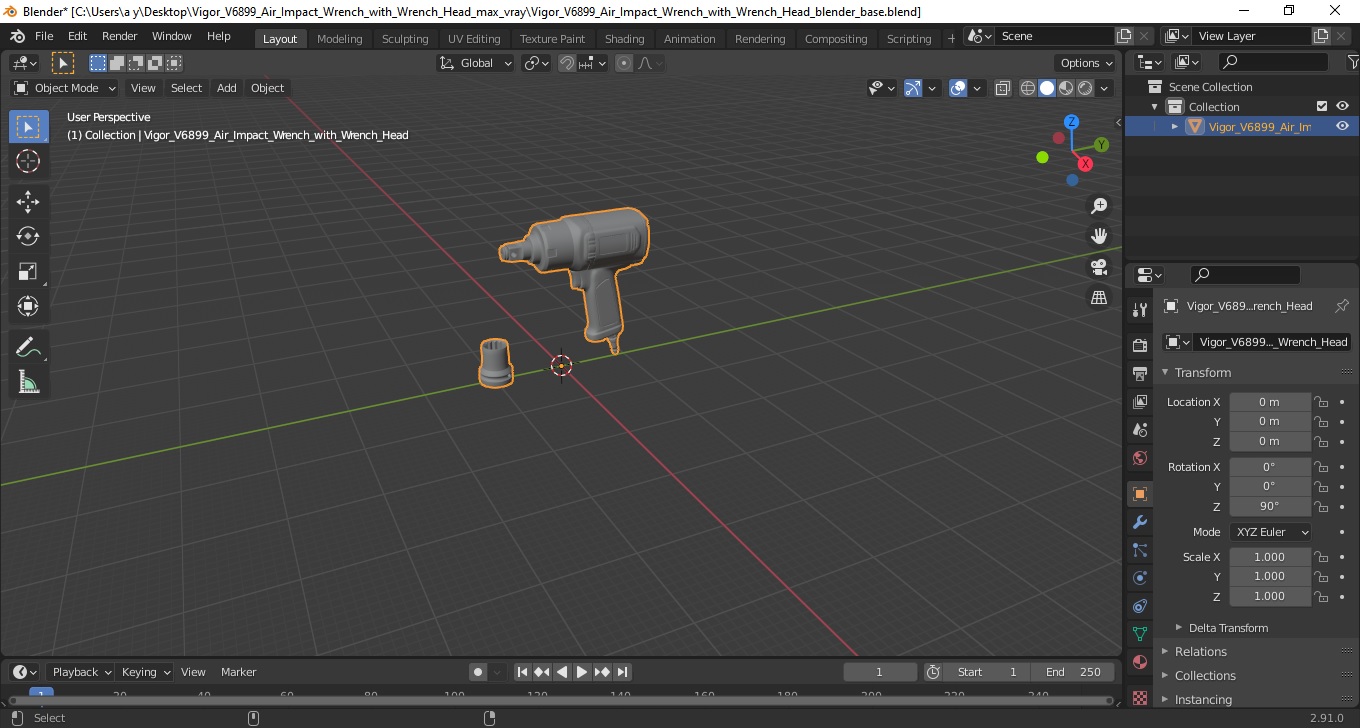
Task: Click the zoom view magnifier icon
Action: click(1099, 206)
